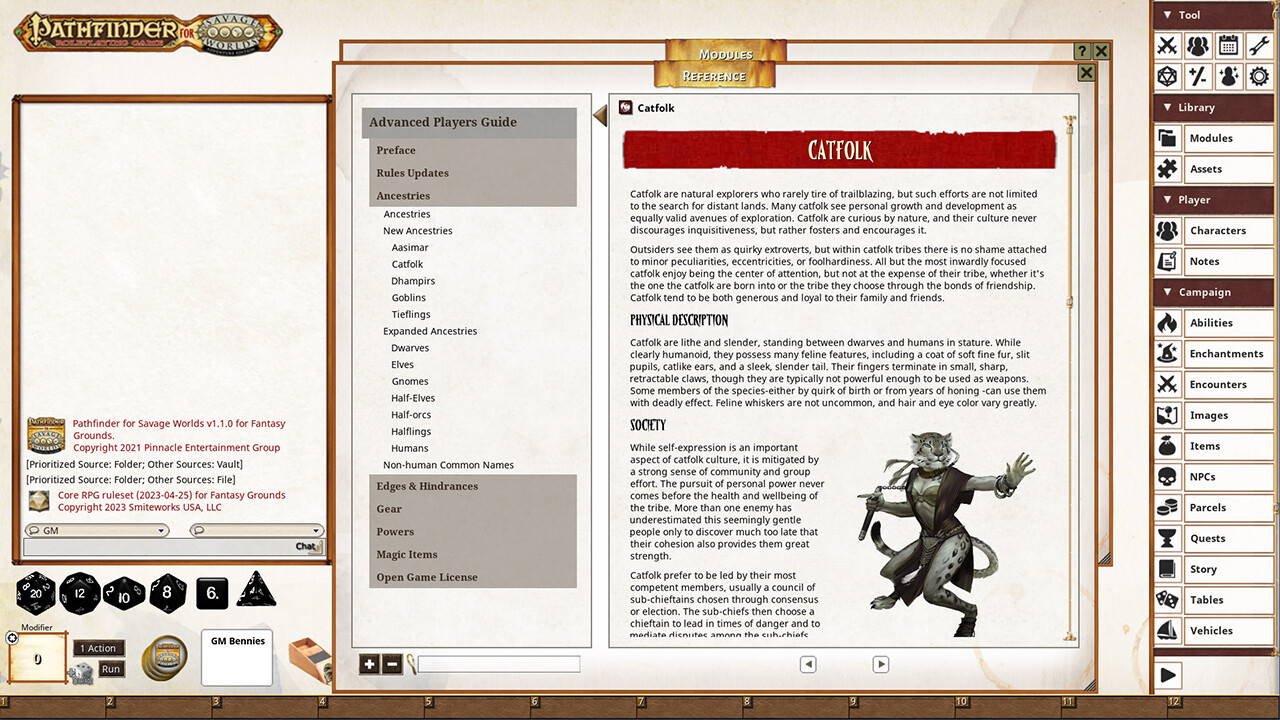This screenshot has width=1280, height=720.
Task: Select the Modifiers +/- tool
Action: (1198, 78)
